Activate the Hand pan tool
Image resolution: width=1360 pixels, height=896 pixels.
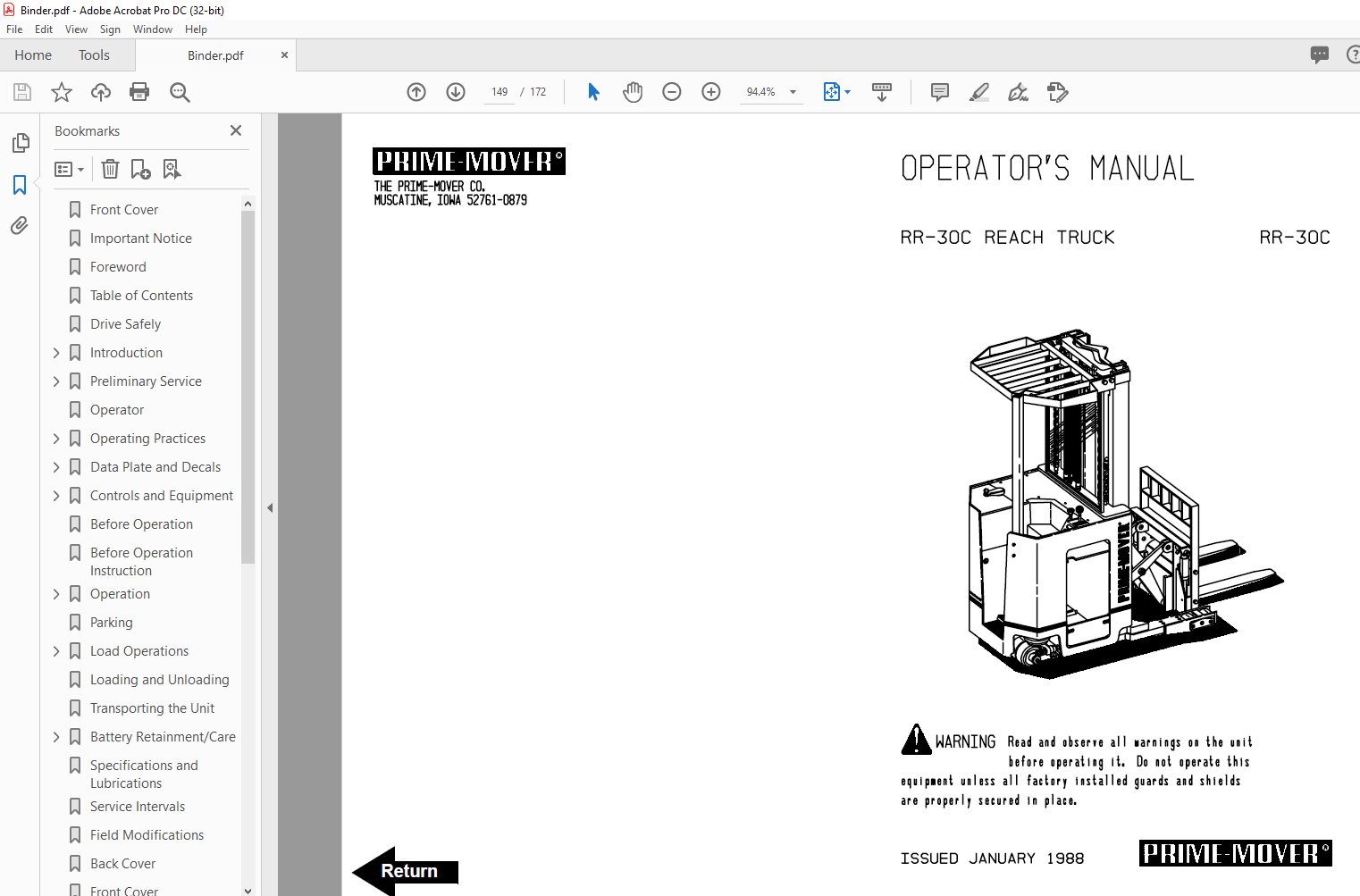[x=633, y=92]
